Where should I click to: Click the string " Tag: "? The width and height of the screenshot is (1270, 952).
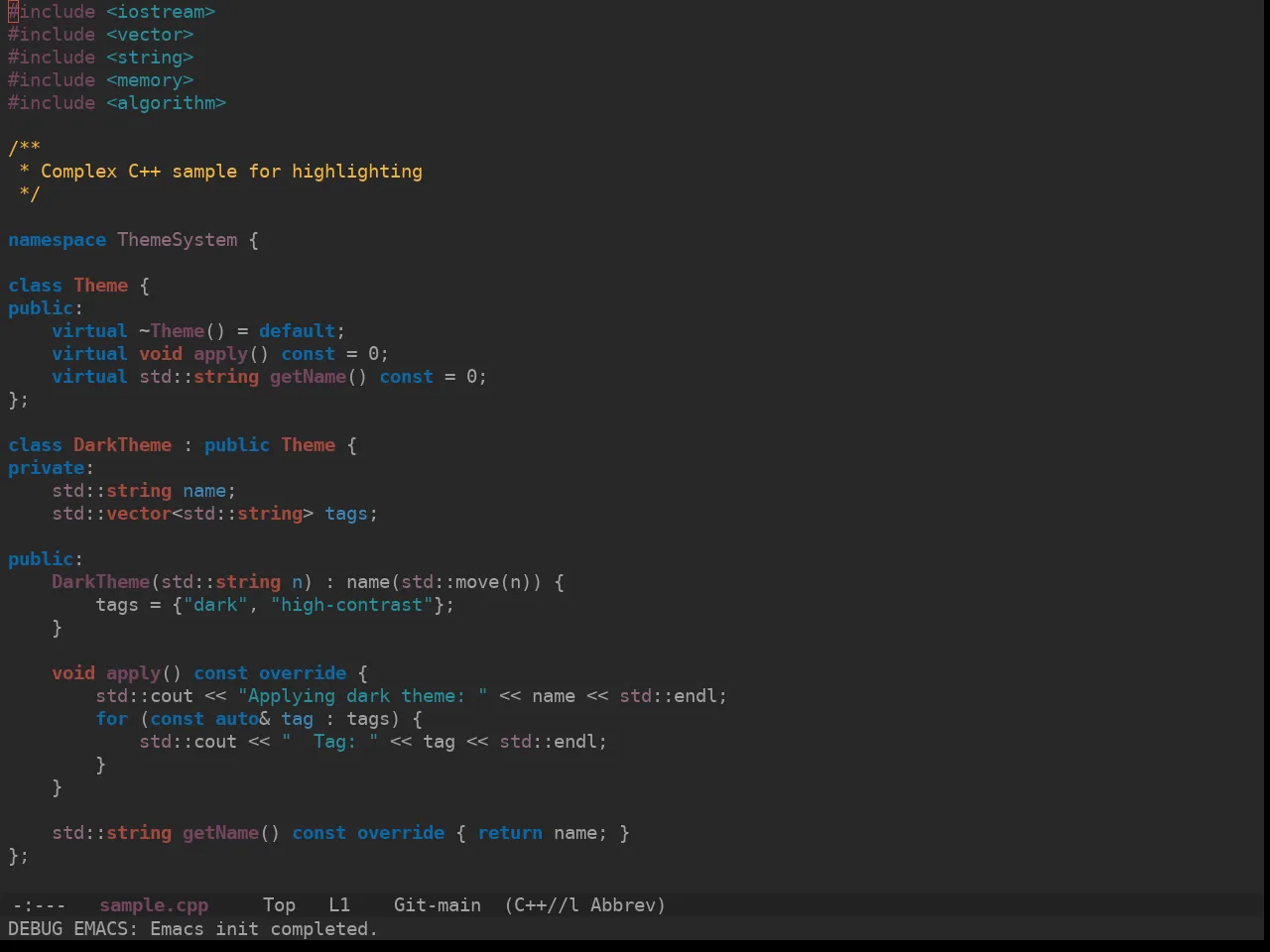coord(329,742)
